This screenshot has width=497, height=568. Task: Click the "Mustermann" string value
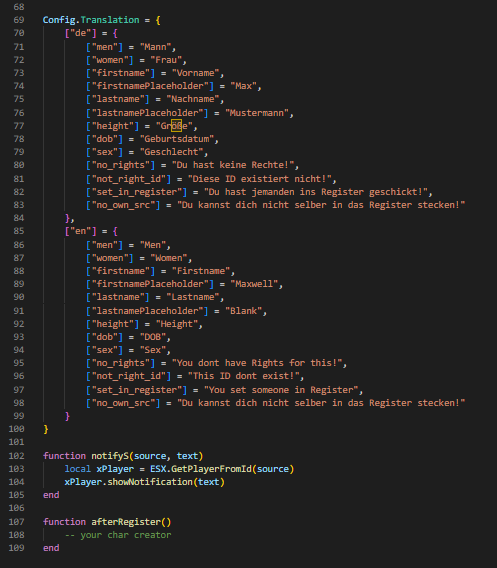(x=257, y=113)
